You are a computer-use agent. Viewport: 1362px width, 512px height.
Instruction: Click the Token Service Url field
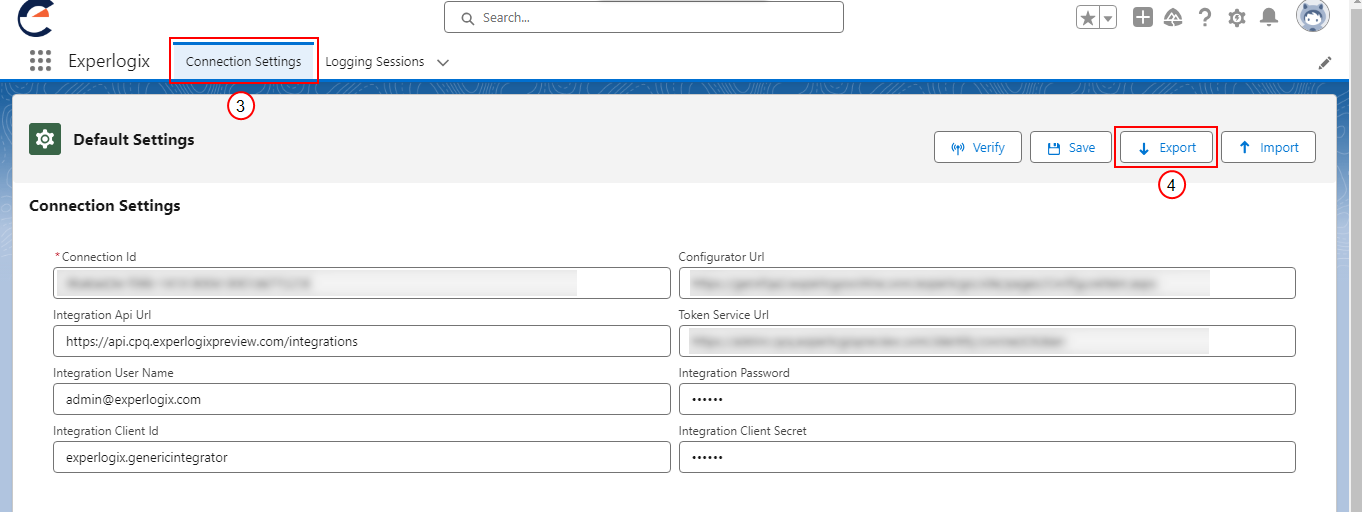987,341
